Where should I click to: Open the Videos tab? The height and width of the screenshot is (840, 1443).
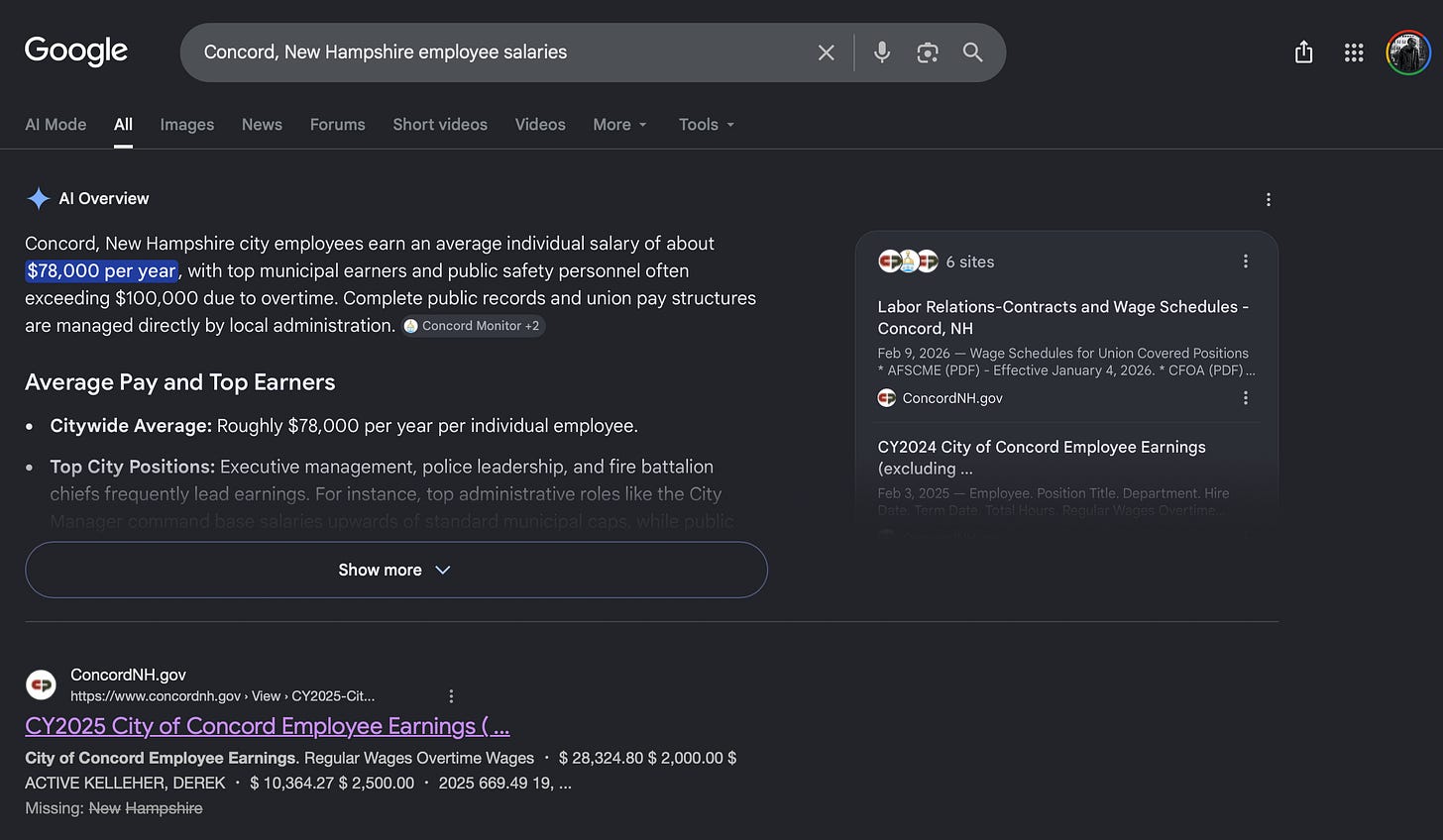pyautogui.click(x=540, y=125)
